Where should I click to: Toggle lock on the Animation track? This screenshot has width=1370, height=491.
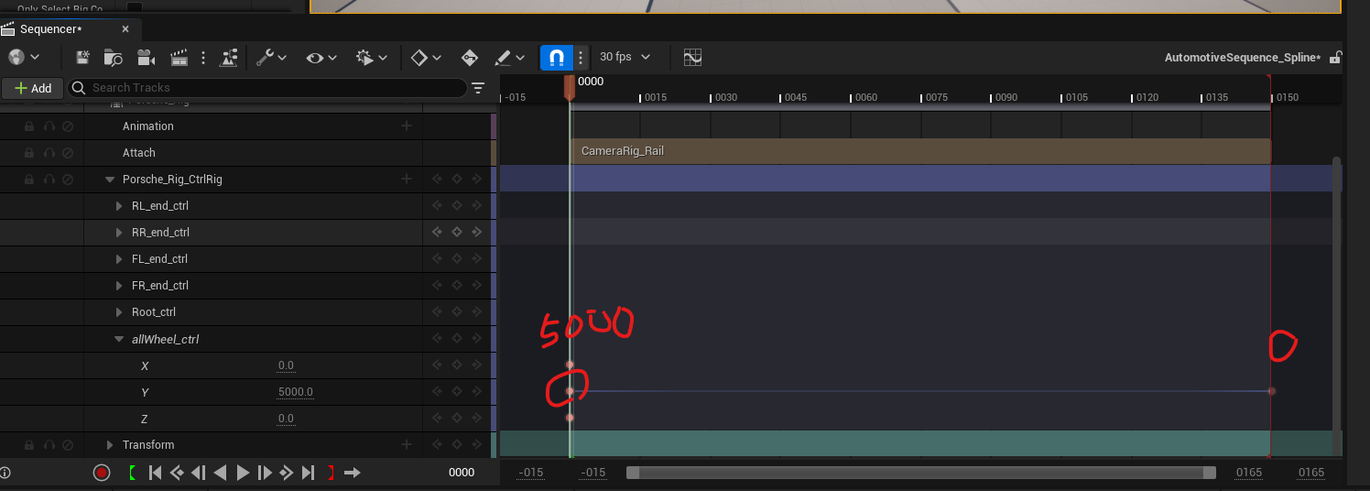coord(28,127)
